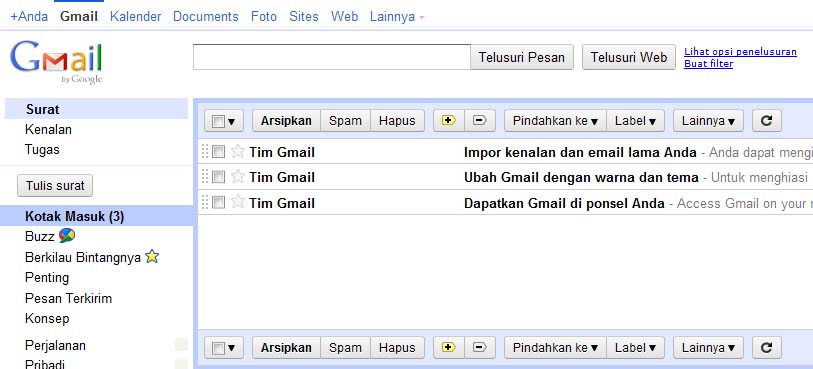Viewport: 813px width, 369px height.
Task: Expand 'Lainnya' menu in Google top bar
Action: click(x=397, y=17)
